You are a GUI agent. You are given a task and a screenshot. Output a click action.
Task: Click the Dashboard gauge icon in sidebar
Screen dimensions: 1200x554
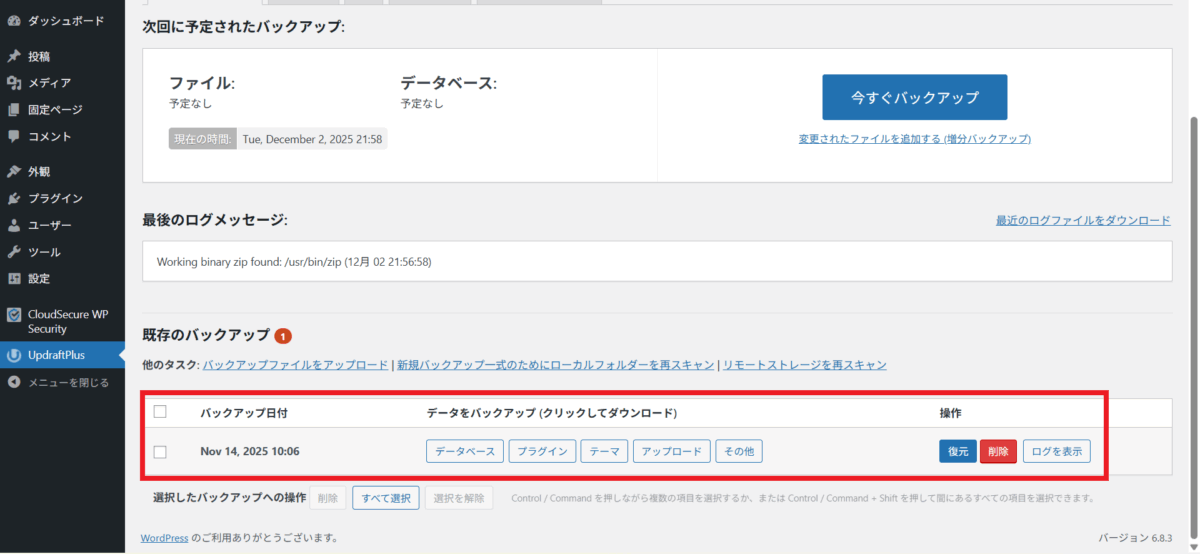click(14, 20)
